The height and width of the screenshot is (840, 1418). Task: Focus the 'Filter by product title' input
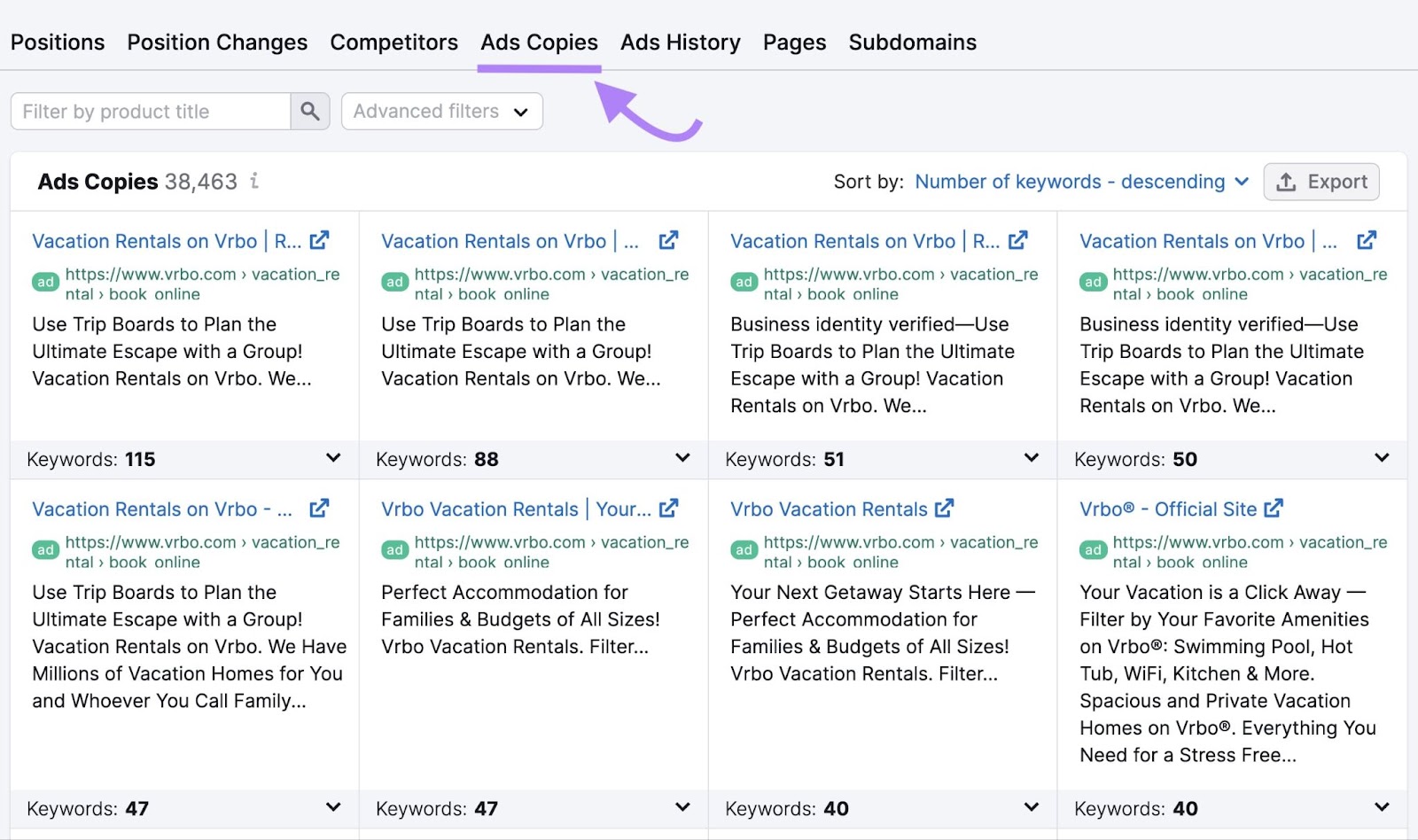151,112
